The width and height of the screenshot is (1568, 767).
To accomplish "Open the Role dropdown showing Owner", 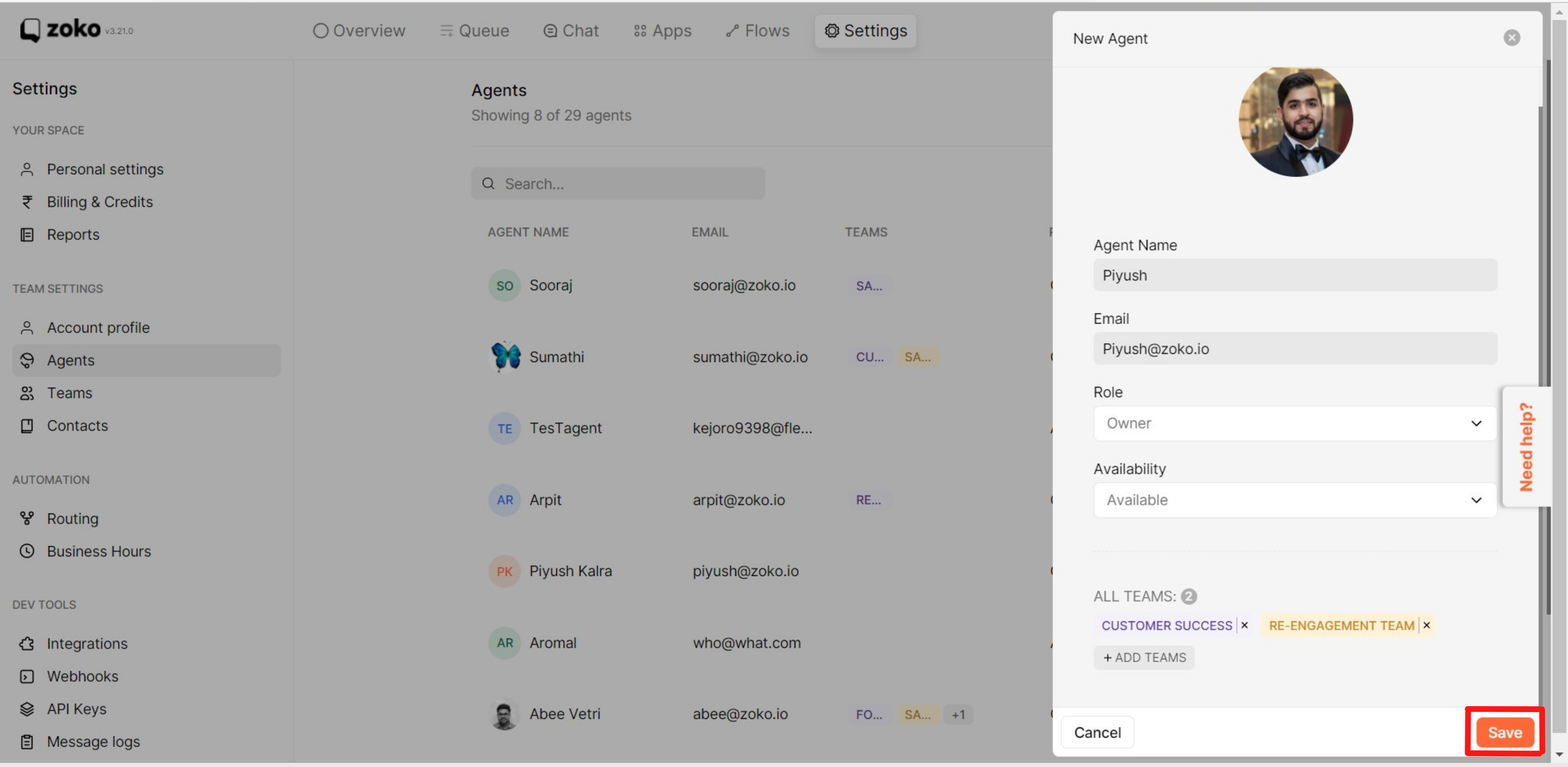I will (x=1295, y=423).
